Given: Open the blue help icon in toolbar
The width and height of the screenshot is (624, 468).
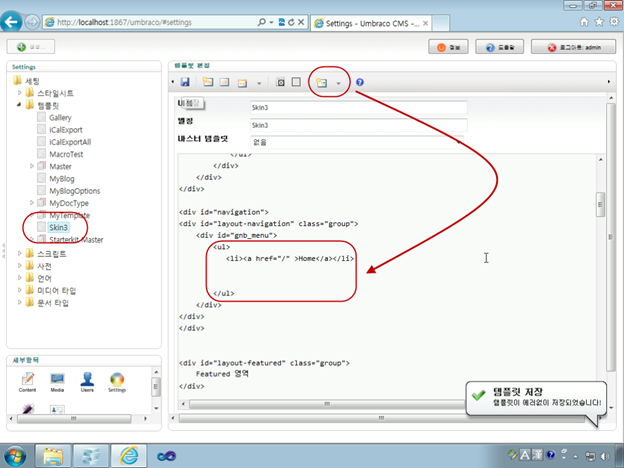Looking at the screenshot, I should 360,82.
